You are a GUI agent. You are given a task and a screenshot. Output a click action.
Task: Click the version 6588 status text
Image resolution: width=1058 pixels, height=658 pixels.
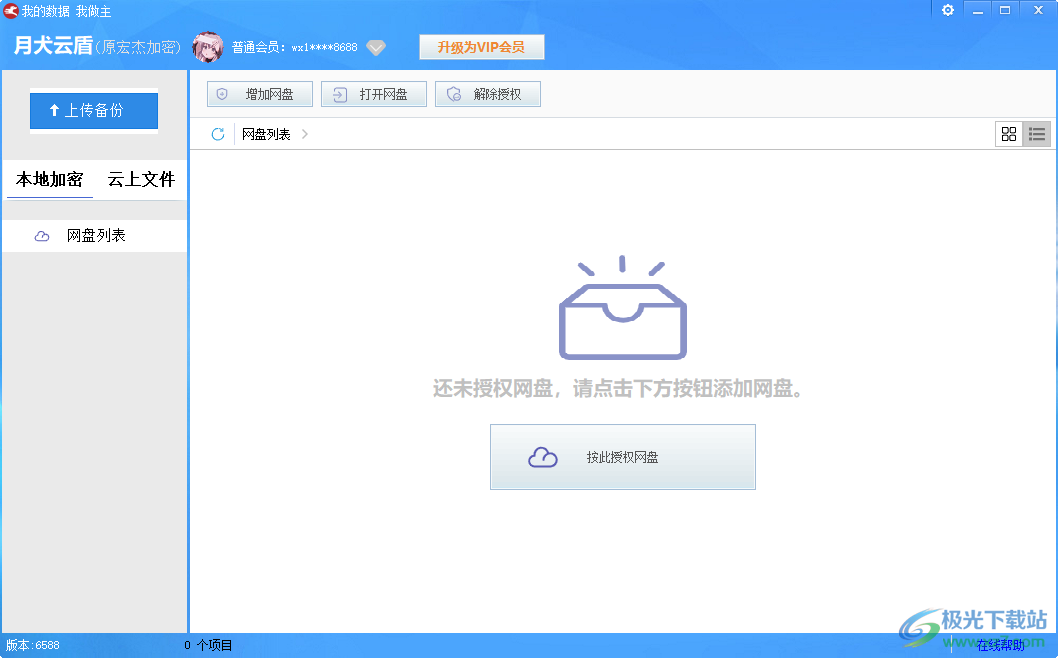(33, 645)
